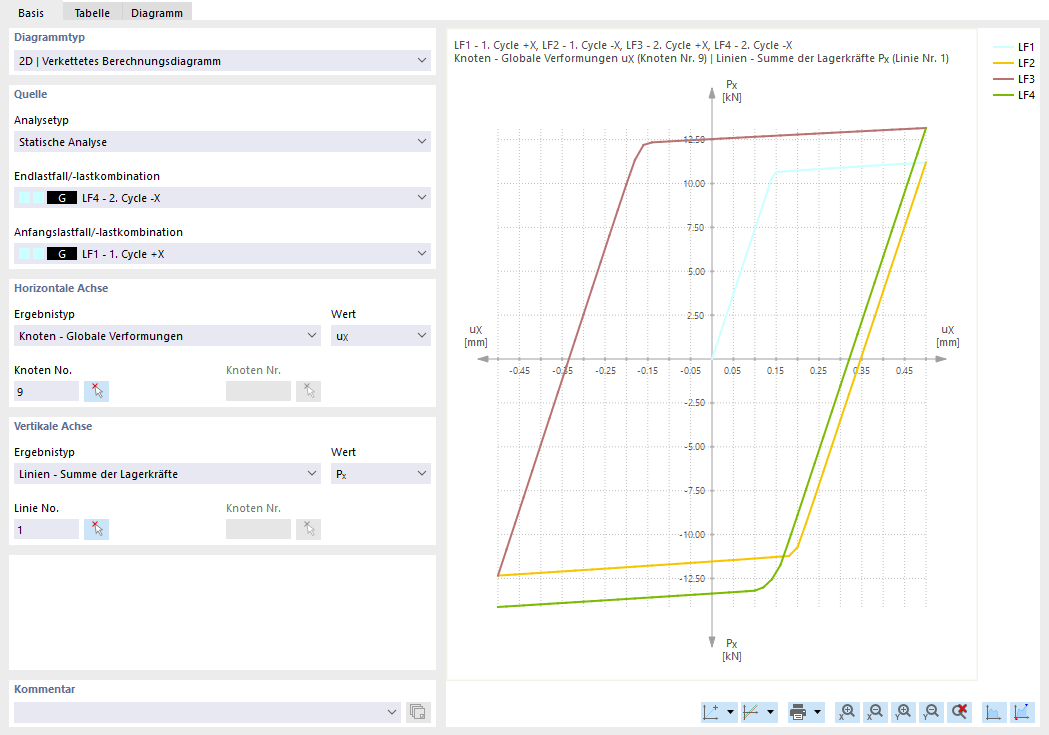
Task: Click the -12.50 value on vertical axis
Action: (x=692, y=578)
